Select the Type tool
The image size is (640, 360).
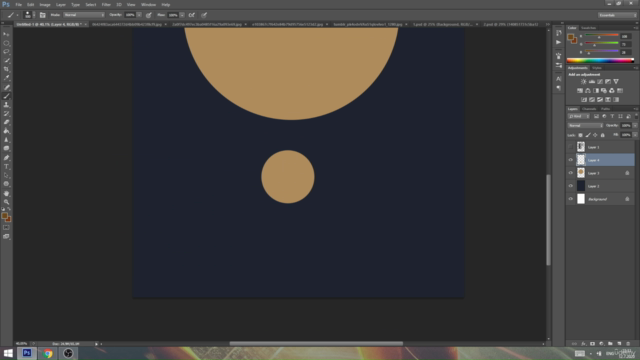point(7,167)
